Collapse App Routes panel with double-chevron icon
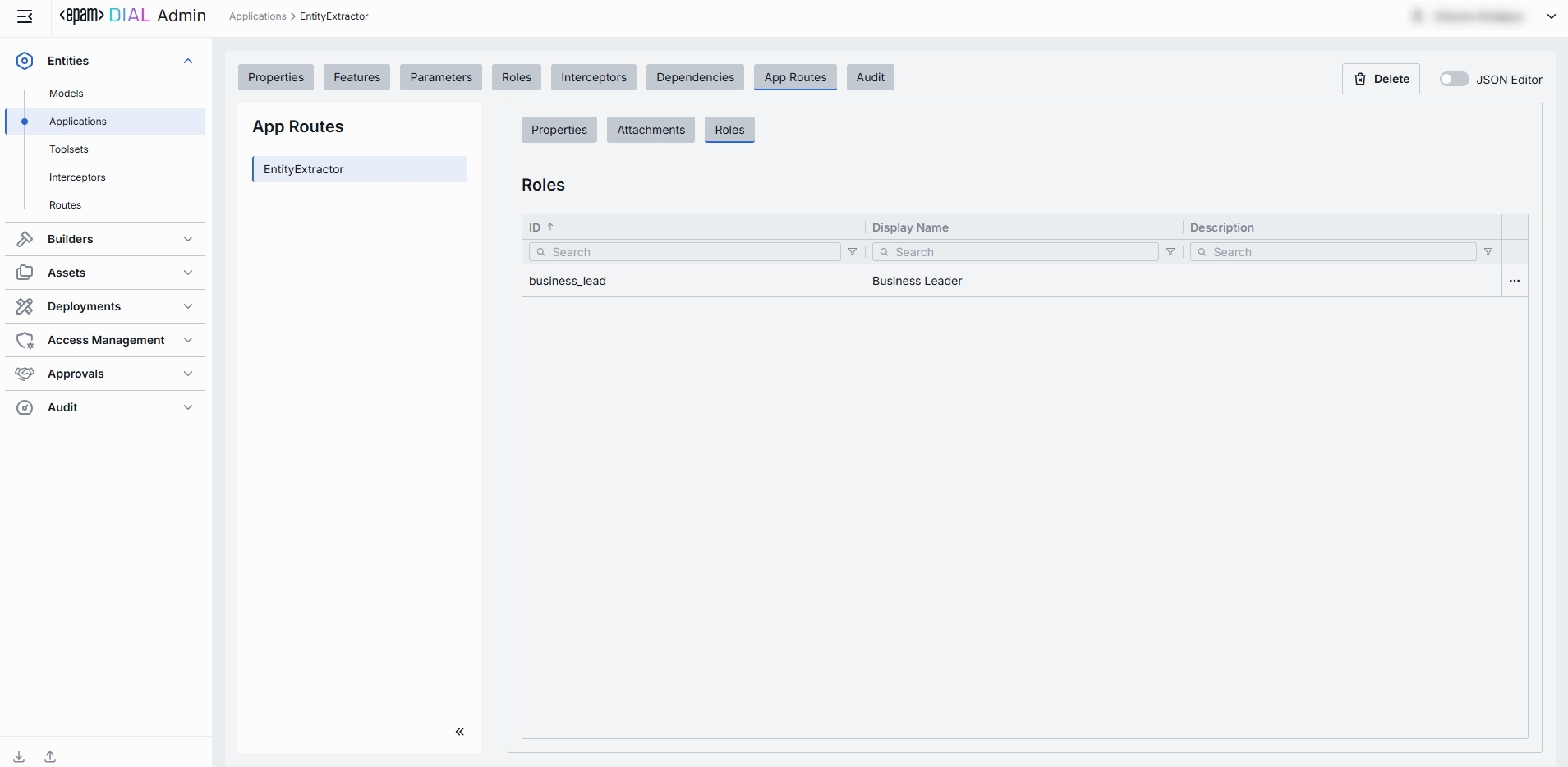Screen dimensions: 1568x767 coord(460,732)
